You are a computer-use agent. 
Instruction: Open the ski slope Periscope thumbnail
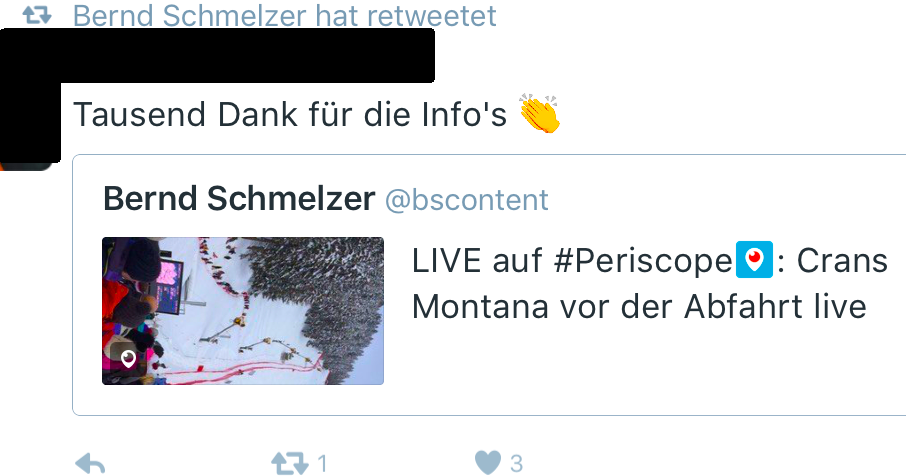coord(243,311)
